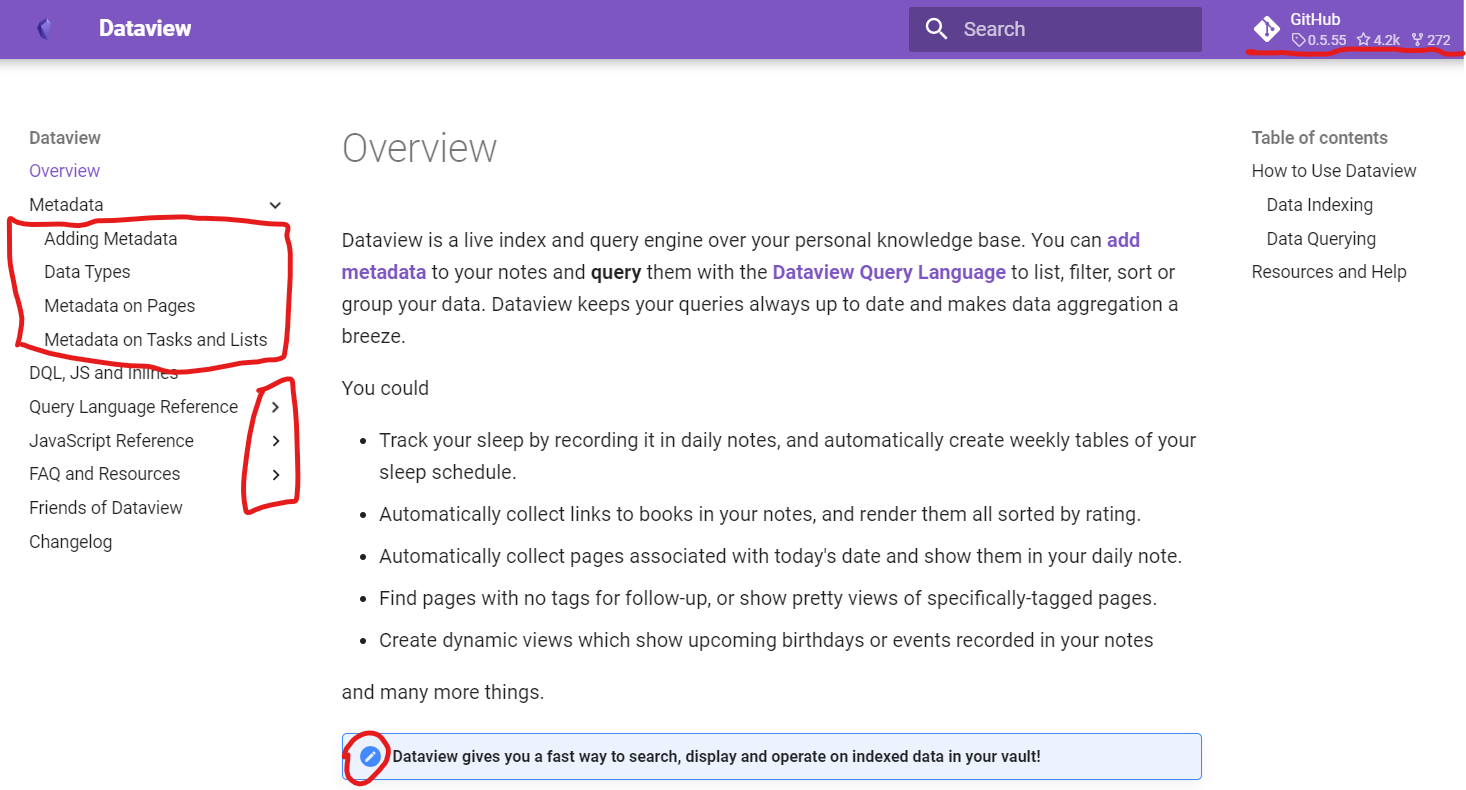Select Overview in the sidebar
Image resolution: width=1466 pixels, height=790 pixels.
click(x=64, y=170)
